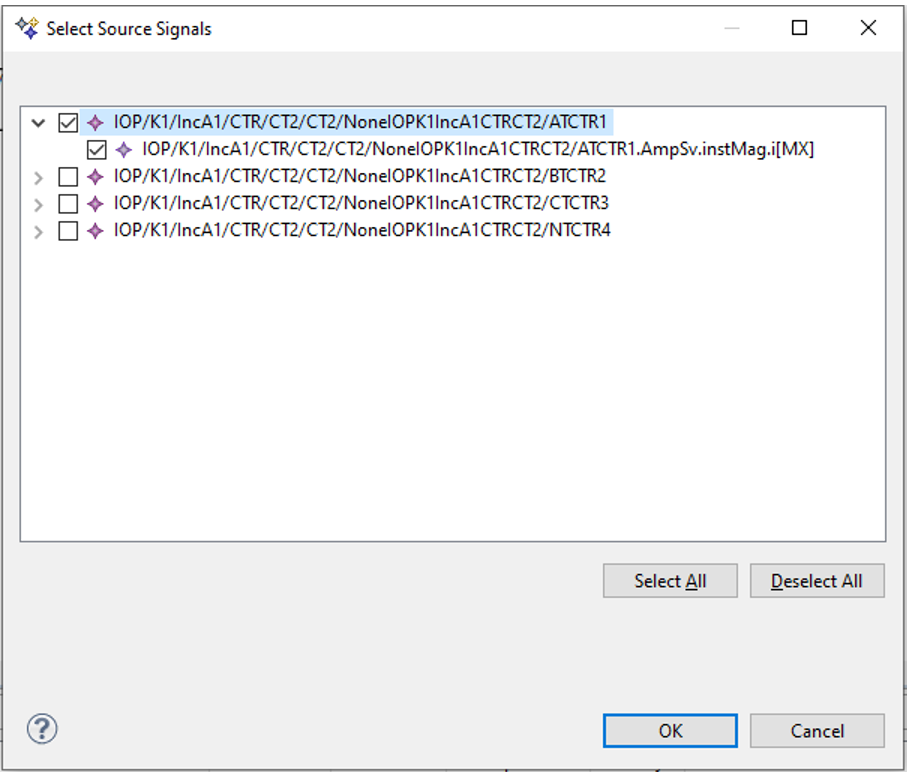Click the signal icon beside ATCTR1
907x772 pixels.
coord(95,123)
